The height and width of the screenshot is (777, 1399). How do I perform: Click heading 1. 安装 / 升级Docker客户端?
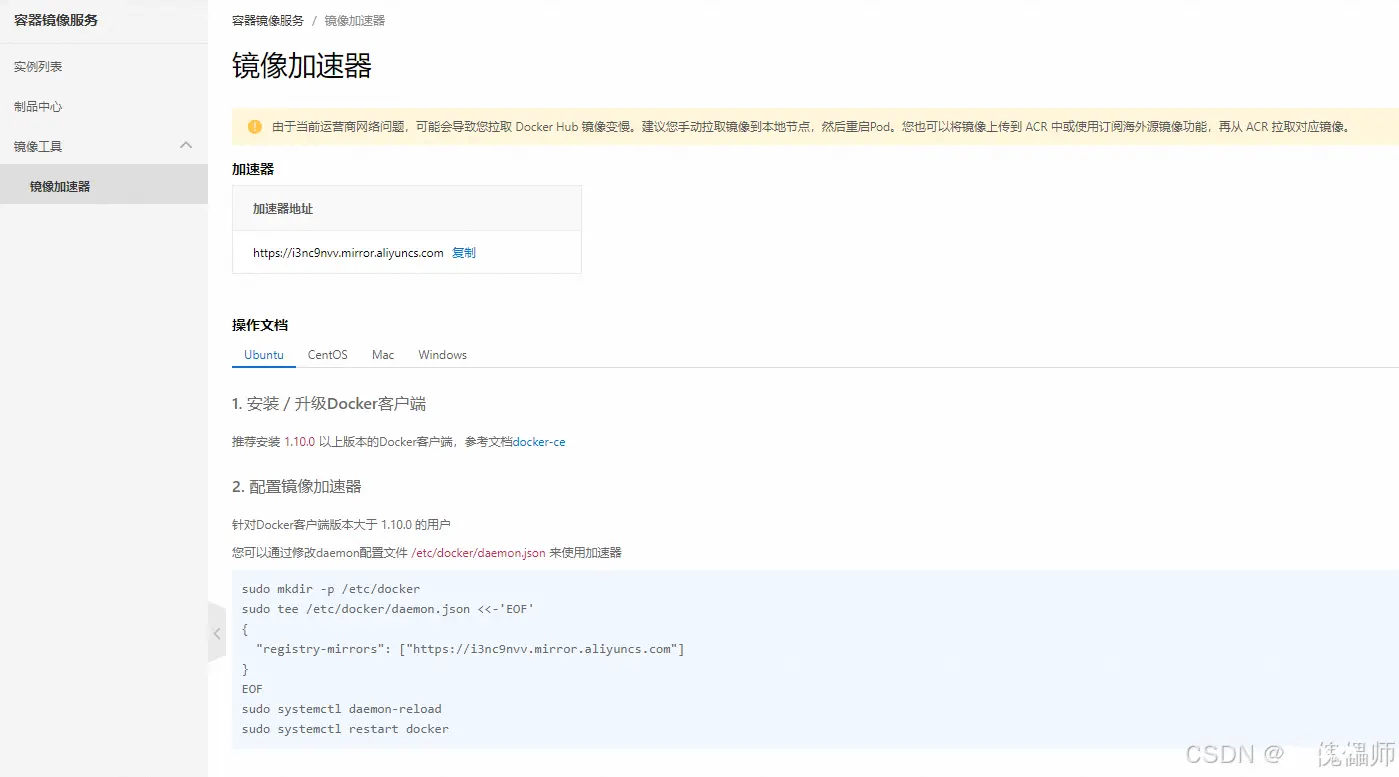[329, 404]
